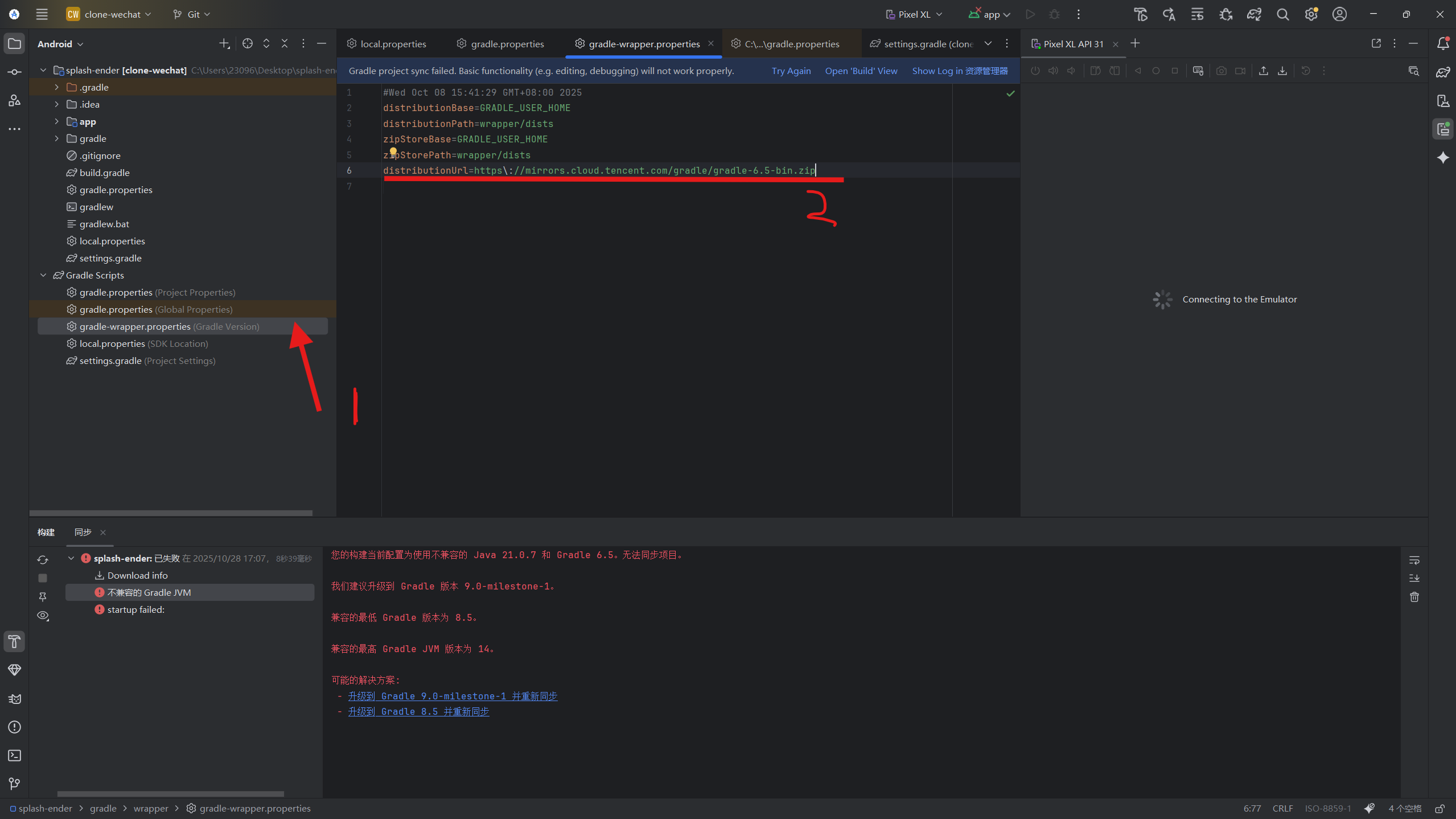Open the Git branch tool window
The image size is (1456, 819).
tap(14, 784)
